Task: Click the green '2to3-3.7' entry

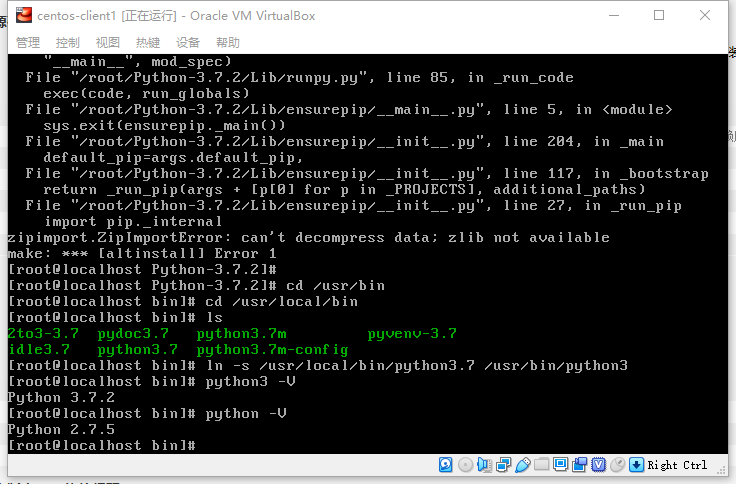Action: pyautogui.click(x=43, y=334)
